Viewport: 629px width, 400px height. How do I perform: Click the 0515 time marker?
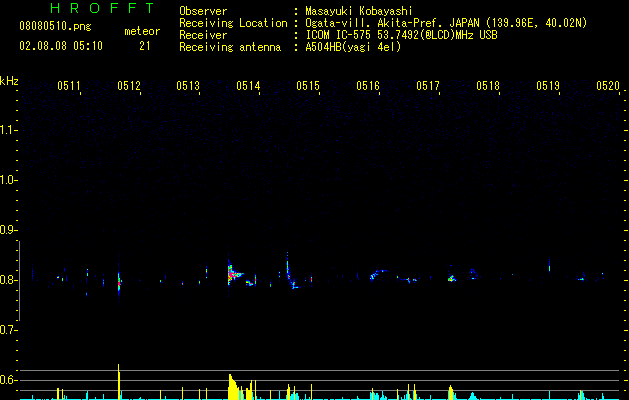[308, 86]
